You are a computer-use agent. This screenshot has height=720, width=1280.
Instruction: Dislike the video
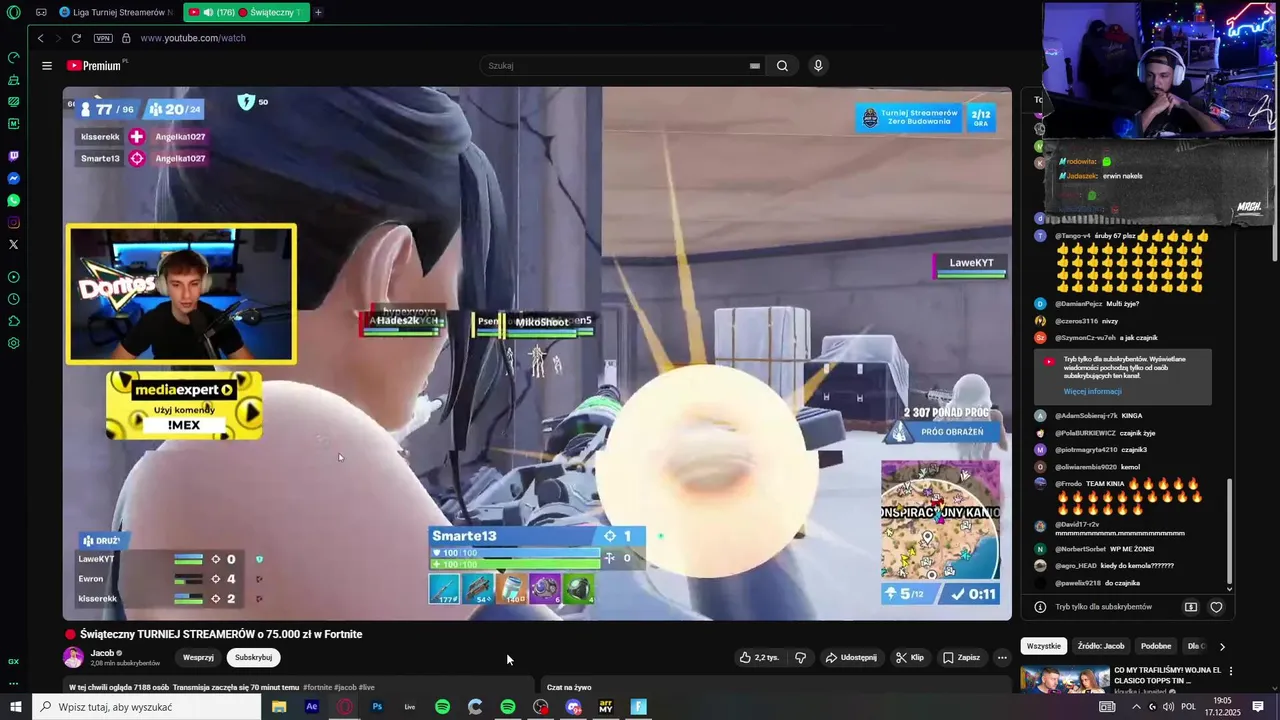pos(800,657)
